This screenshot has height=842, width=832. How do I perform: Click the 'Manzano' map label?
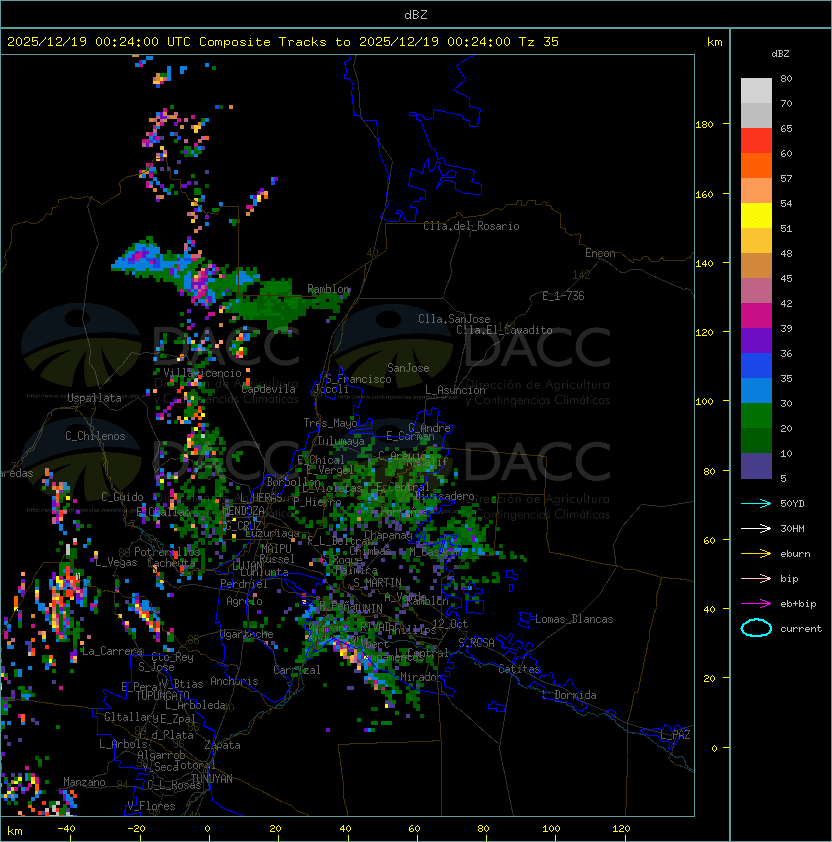(84, 782)
